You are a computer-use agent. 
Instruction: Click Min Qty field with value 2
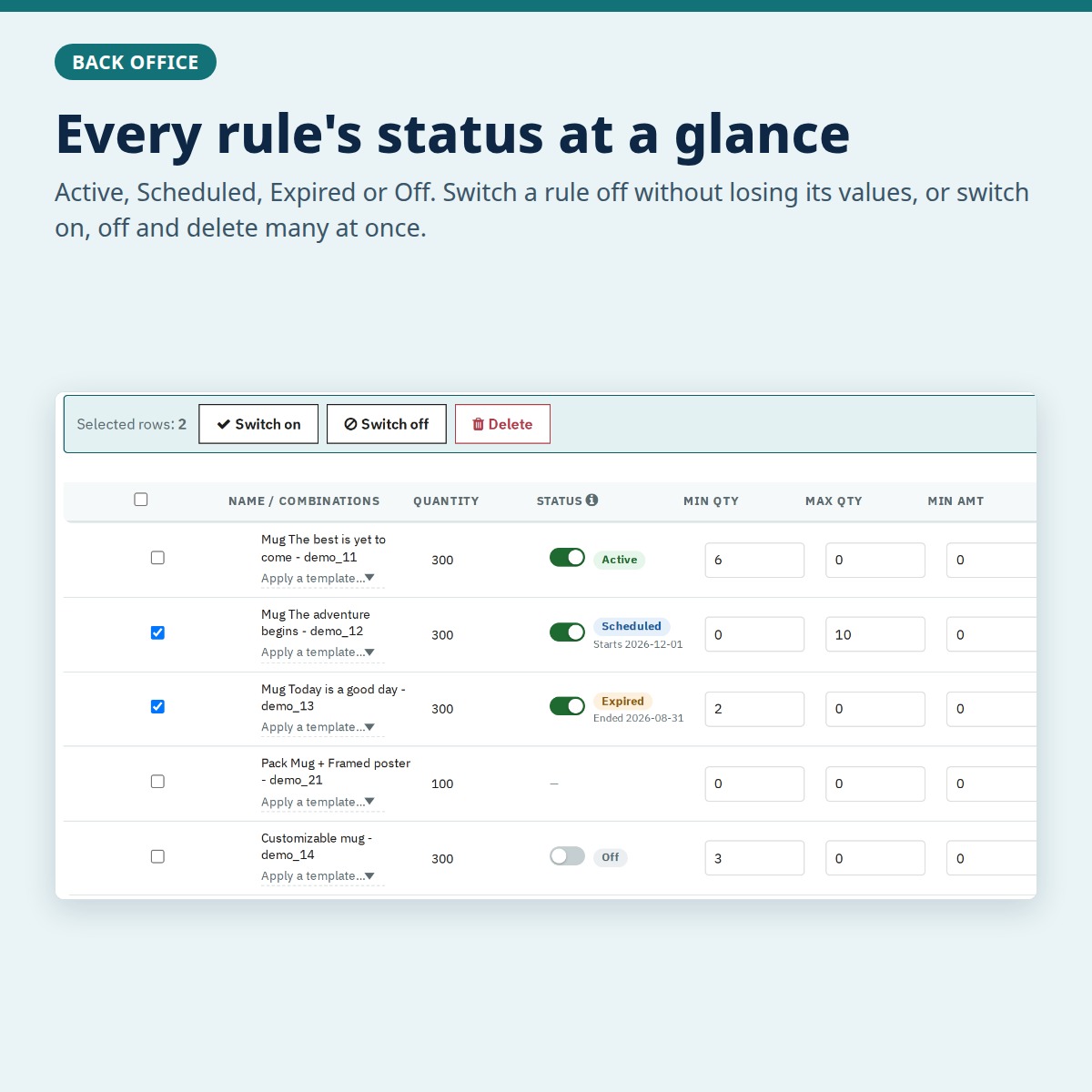click(x=754, y=709)
